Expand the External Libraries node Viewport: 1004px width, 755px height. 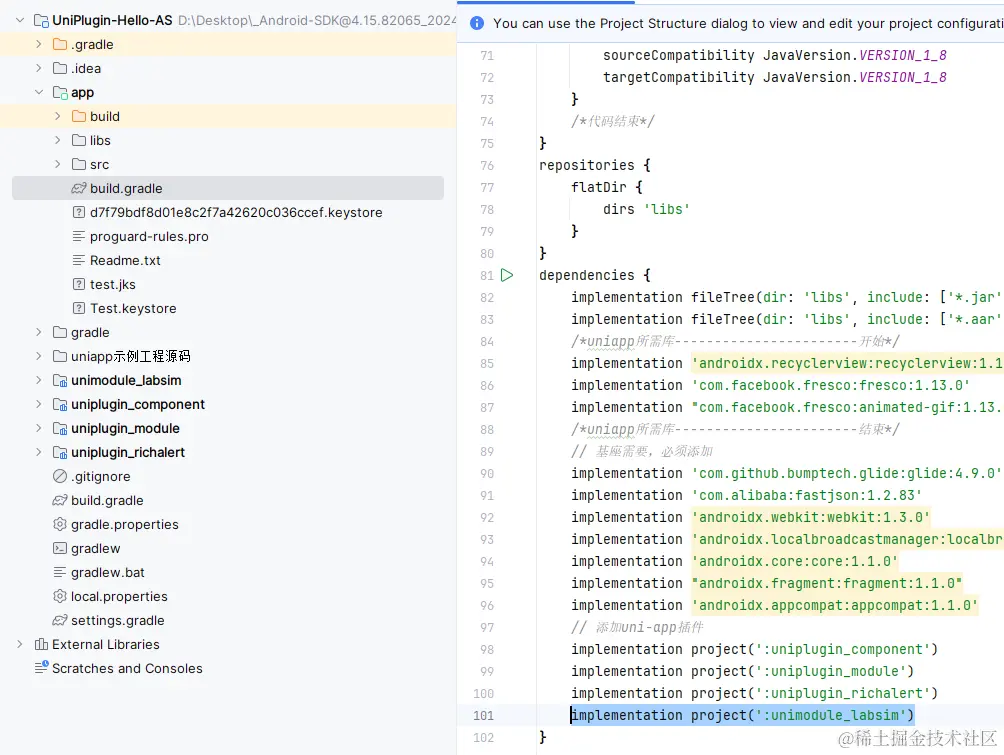click(20, 644)
